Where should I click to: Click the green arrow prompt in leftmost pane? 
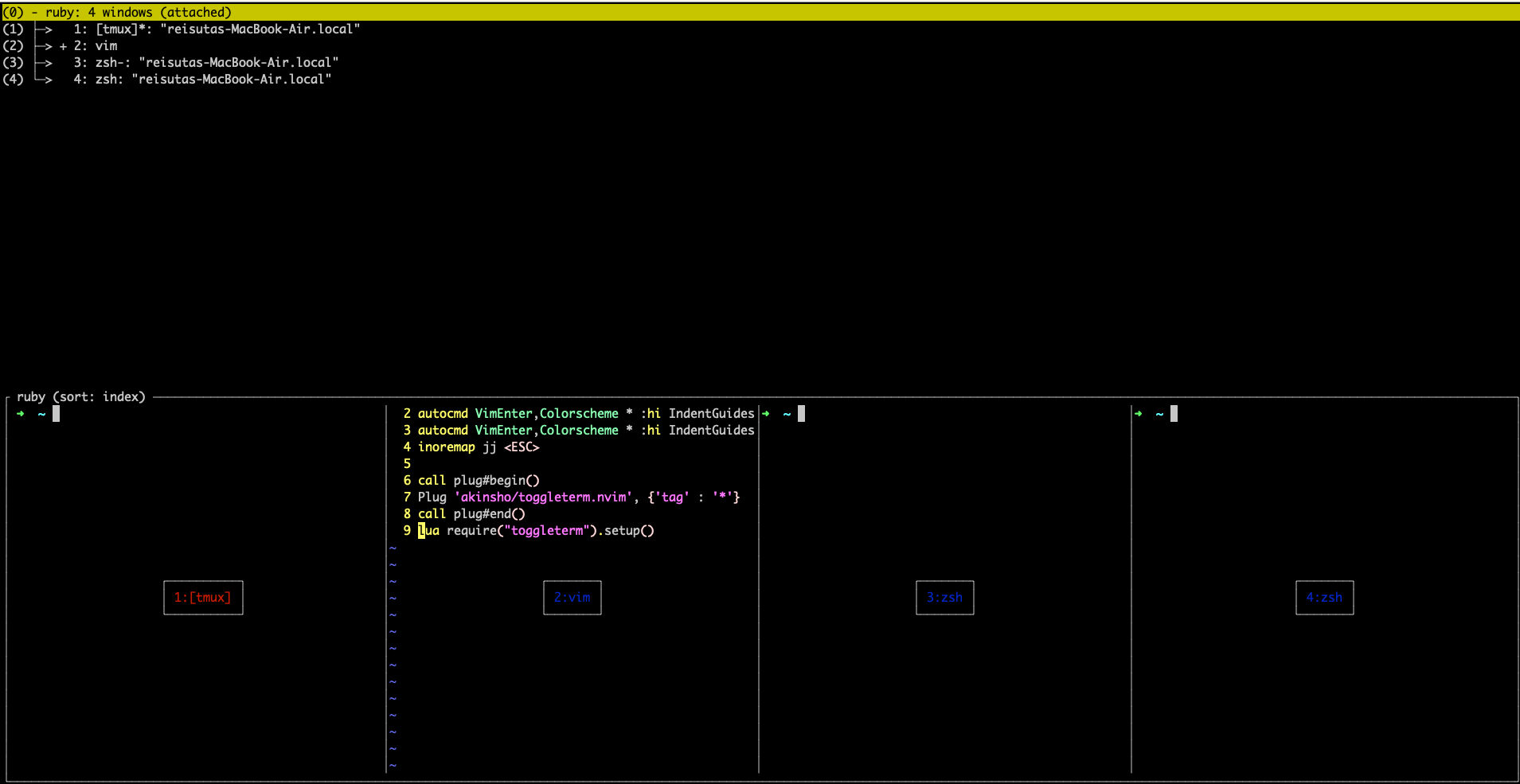pos(20,413)
